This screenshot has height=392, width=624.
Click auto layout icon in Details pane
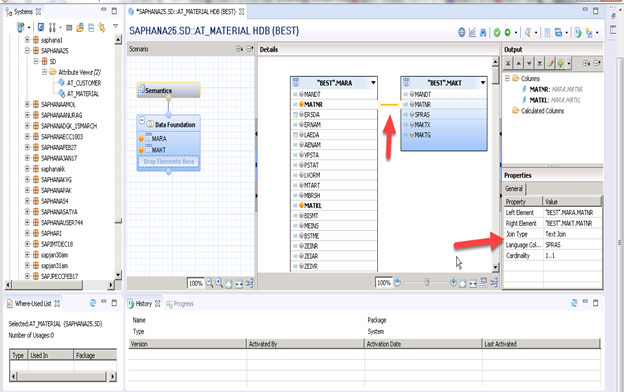point(494,283)
